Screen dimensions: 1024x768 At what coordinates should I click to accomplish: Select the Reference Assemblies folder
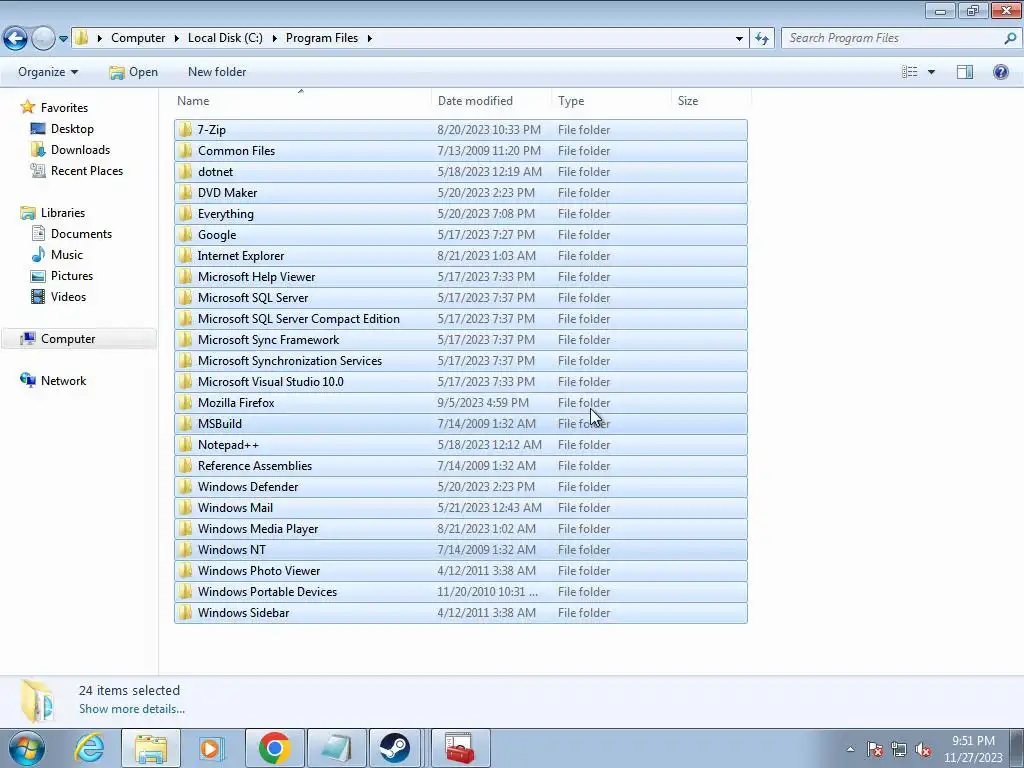tap(460, 466)
